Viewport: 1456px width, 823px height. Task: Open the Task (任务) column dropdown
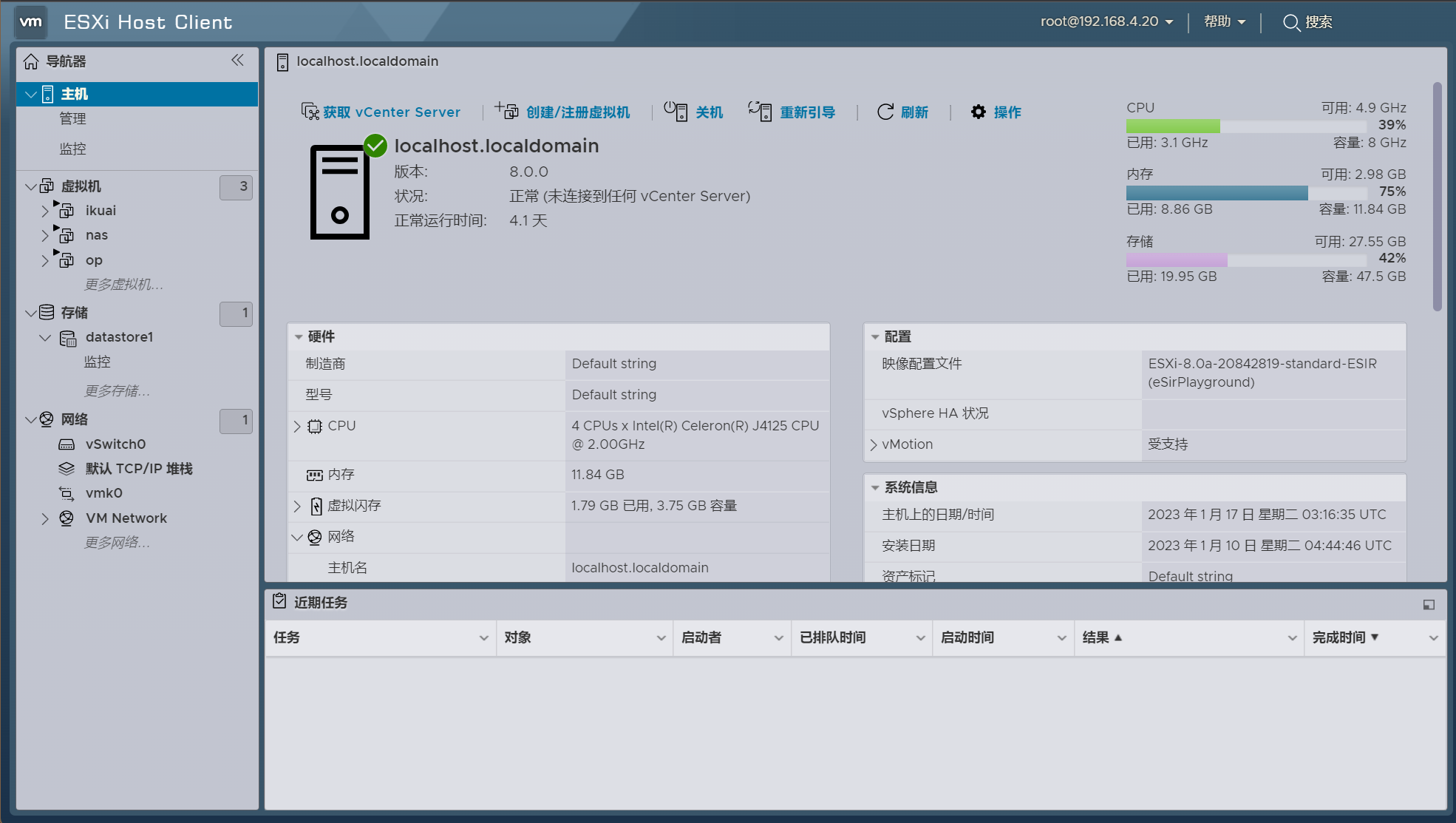click(483, 638)
